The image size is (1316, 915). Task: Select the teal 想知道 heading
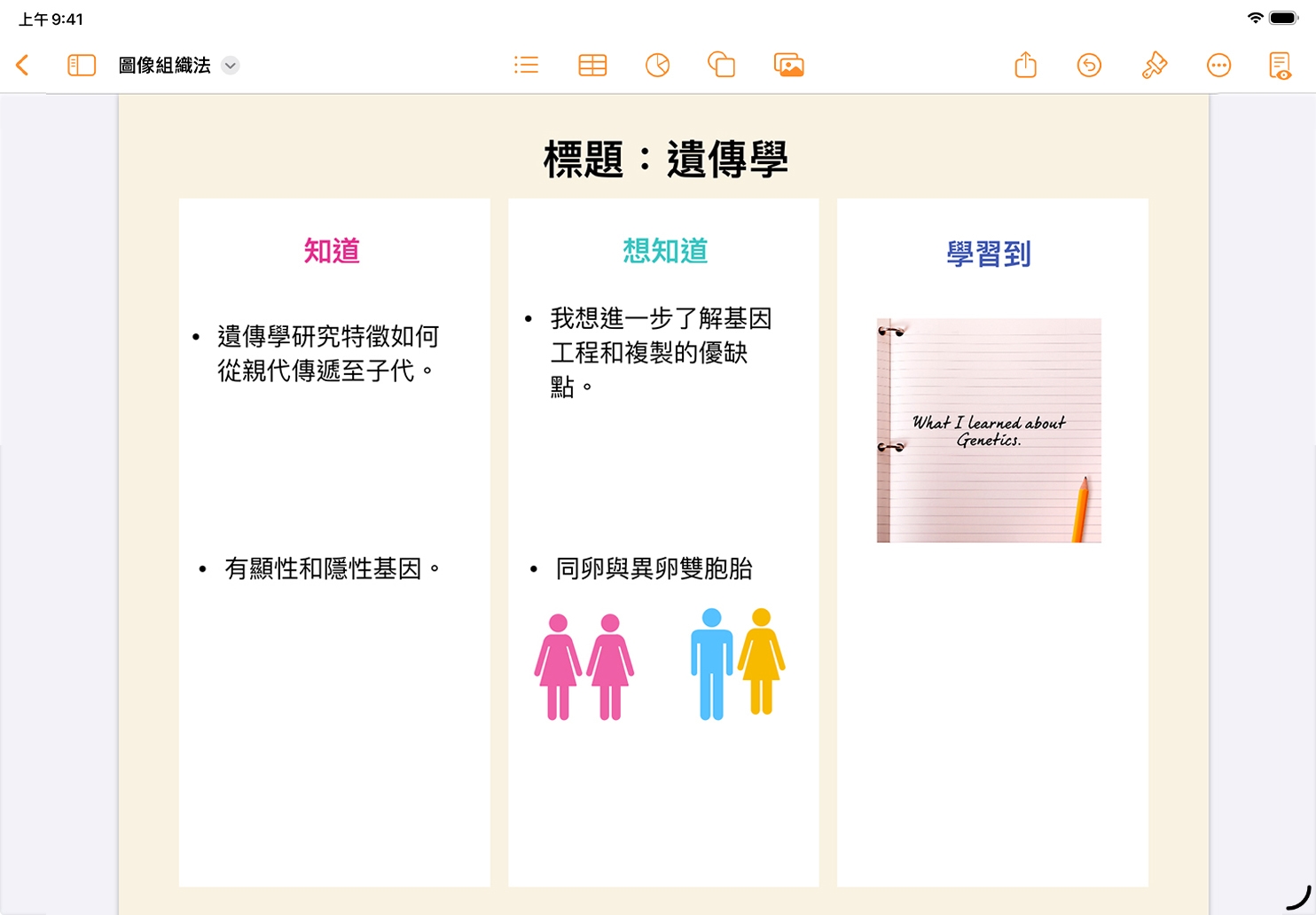(665, 251)
